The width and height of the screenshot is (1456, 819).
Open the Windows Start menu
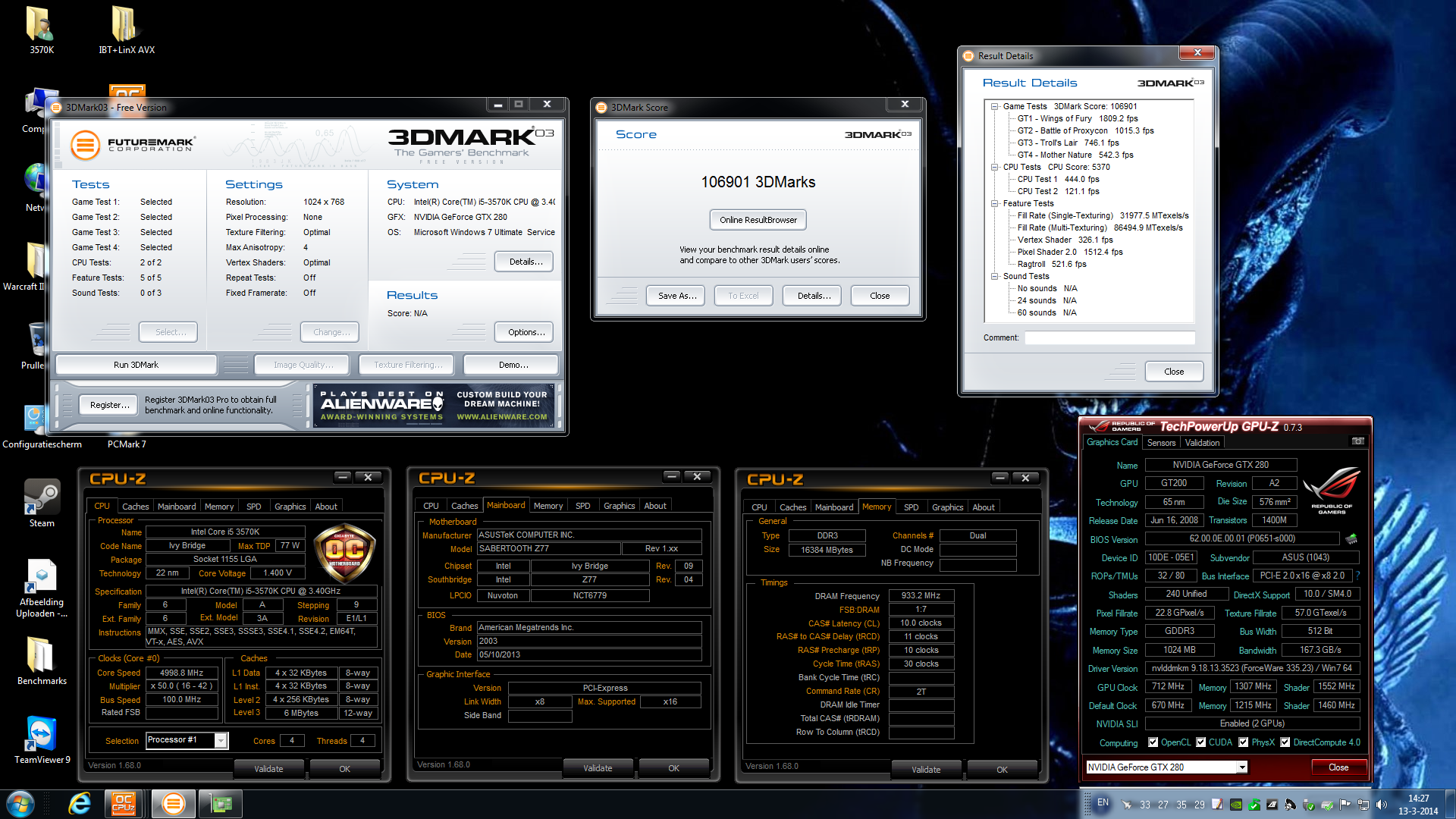tap(20, 803)
